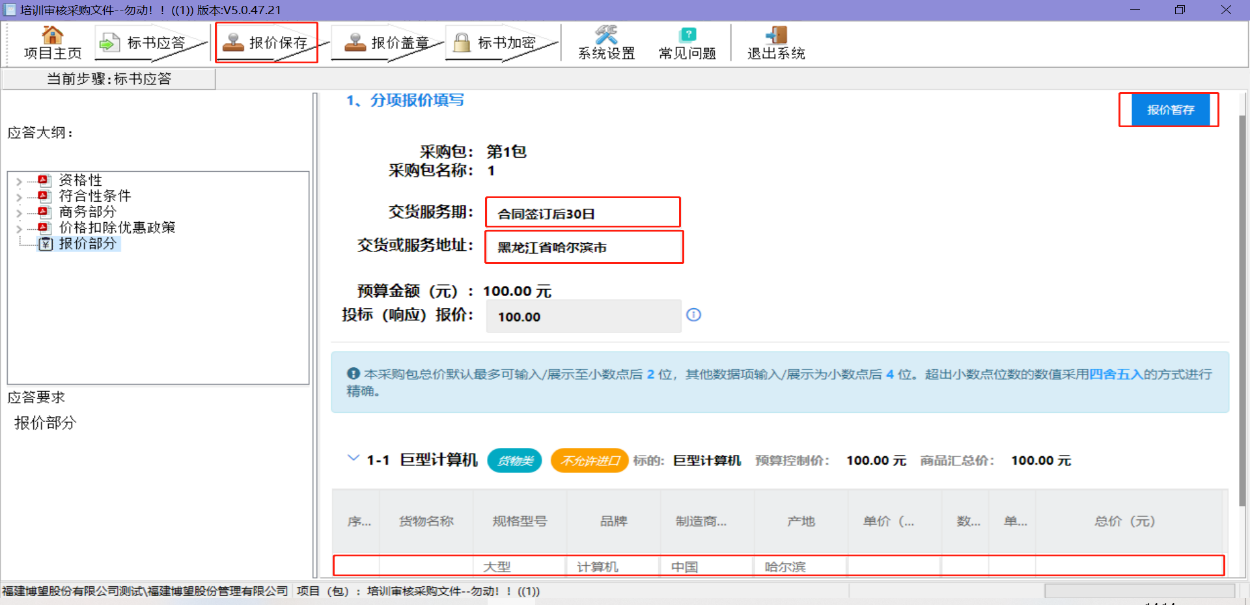
Task: Click the 报价保存 stamp icon
Action: 233,43
